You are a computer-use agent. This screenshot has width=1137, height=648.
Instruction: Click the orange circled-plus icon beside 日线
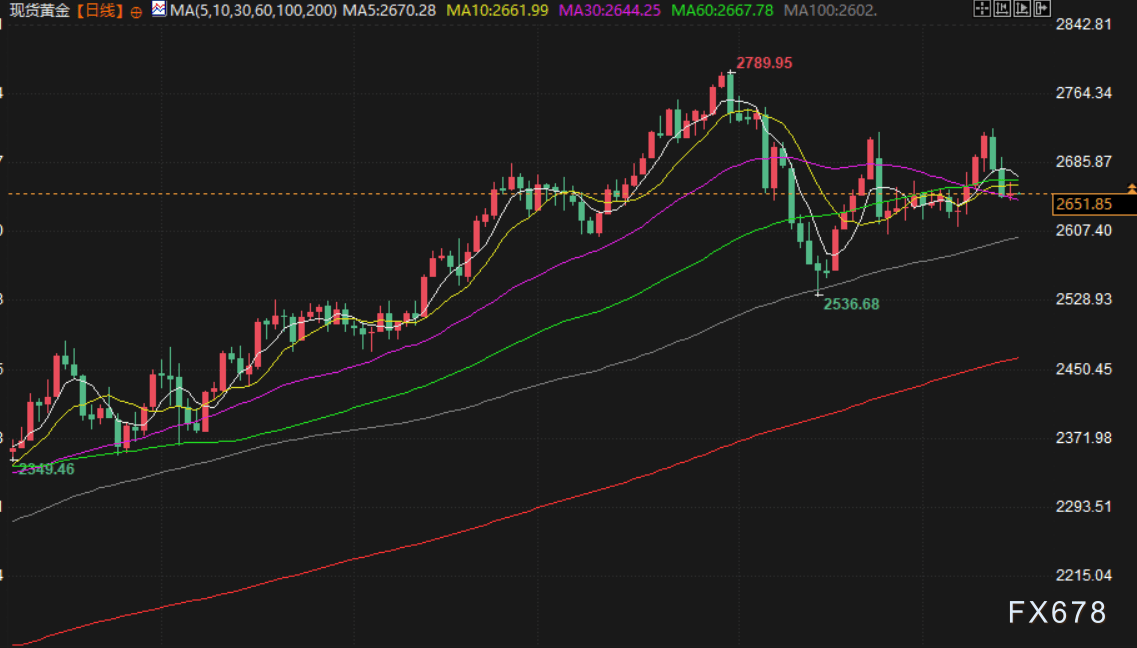(136, 12)
